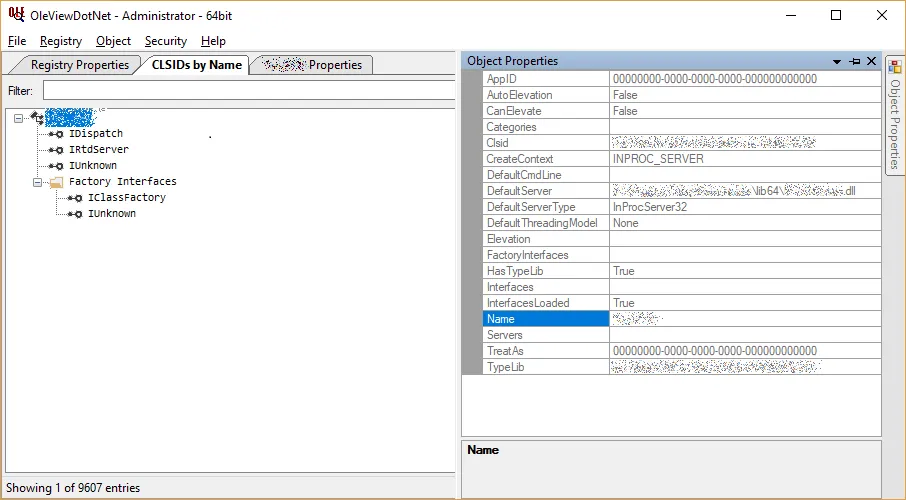
Task: Select the TreatAs property row
Action: tap(682, 351)
